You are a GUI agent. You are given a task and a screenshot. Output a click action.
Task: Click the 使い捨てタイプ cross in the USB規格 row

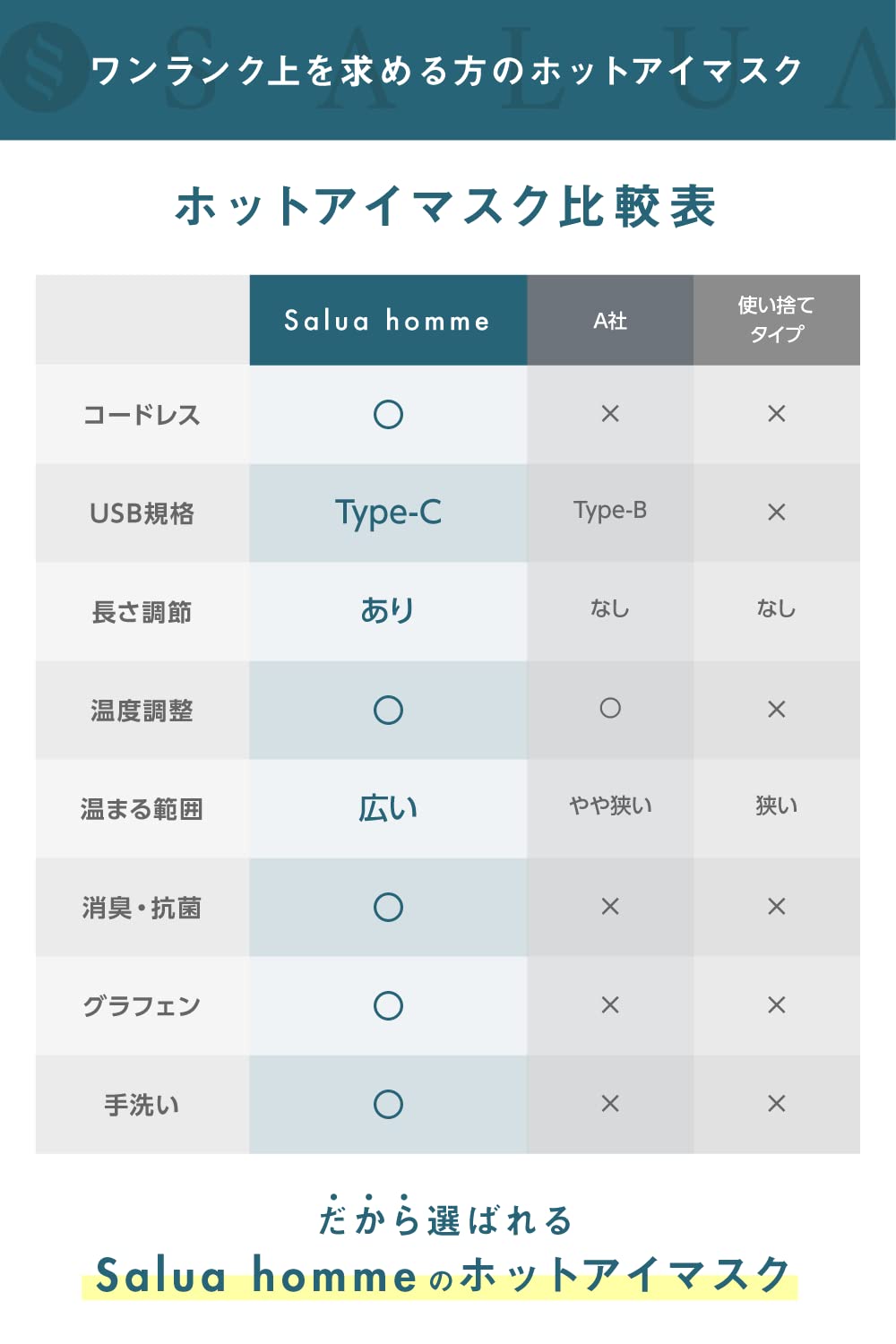pos(777,513)
